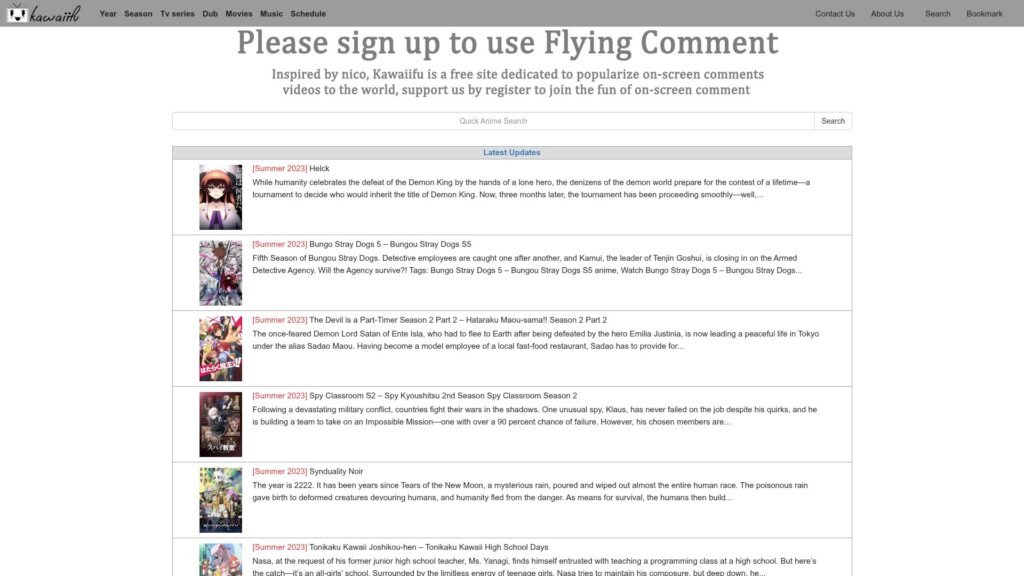Click the Search button beside the search box
The image size is (1024, 576).
833,121
